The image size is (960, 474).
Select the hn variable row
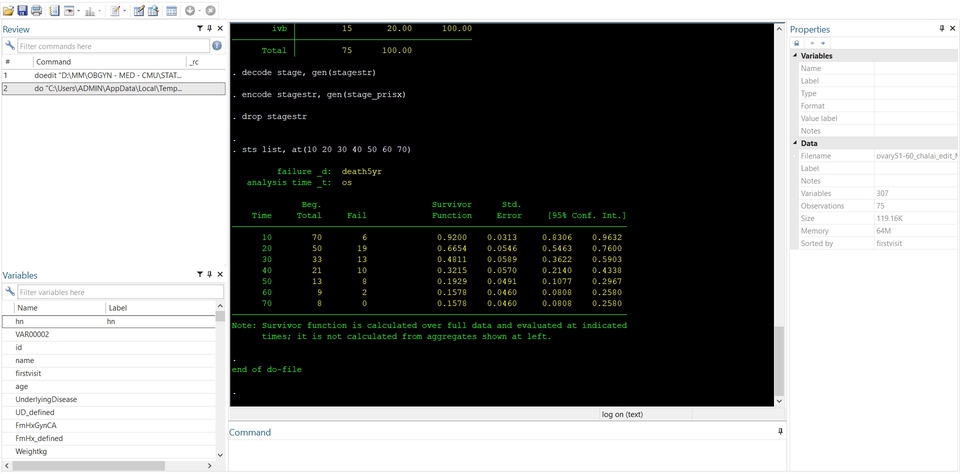[x=109, y=321]
